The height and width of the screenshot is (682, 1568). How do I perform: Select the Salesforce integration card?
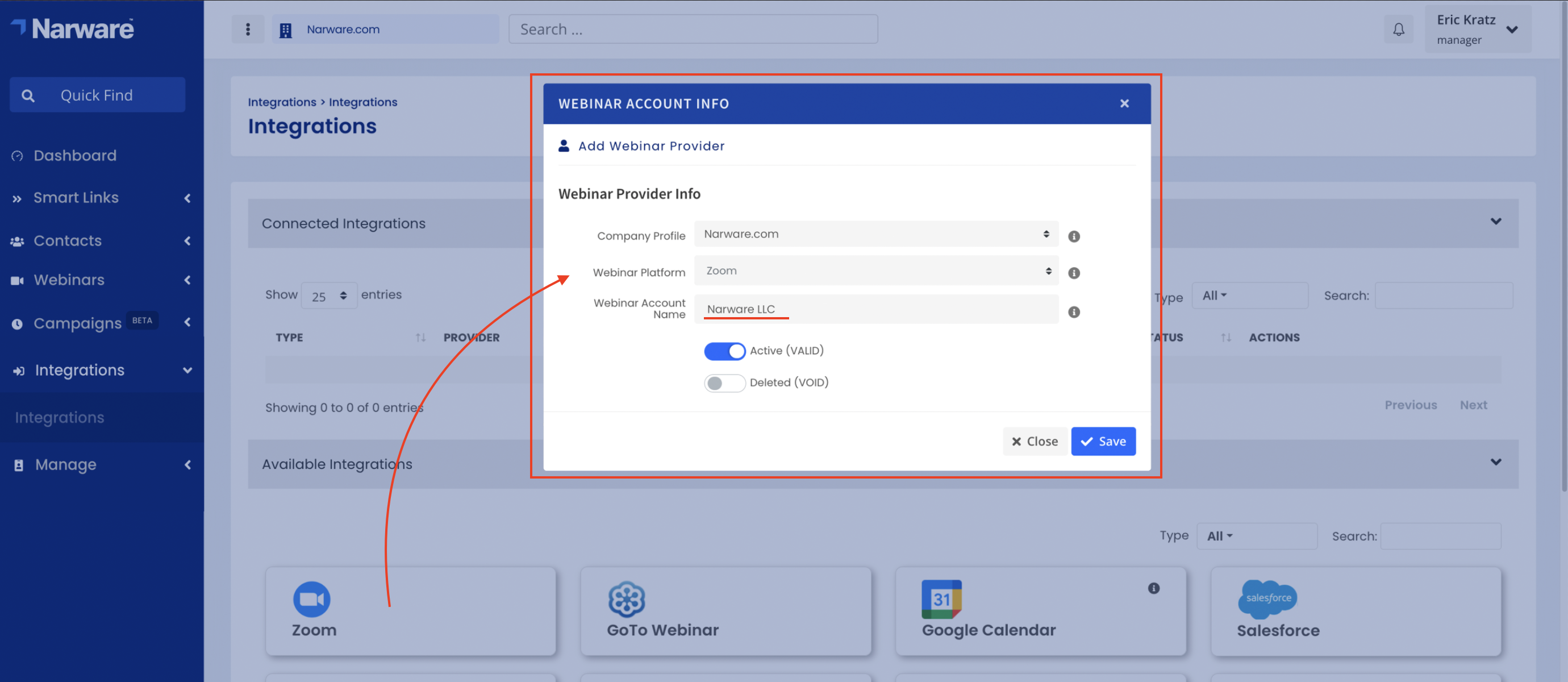[1356, 612]
